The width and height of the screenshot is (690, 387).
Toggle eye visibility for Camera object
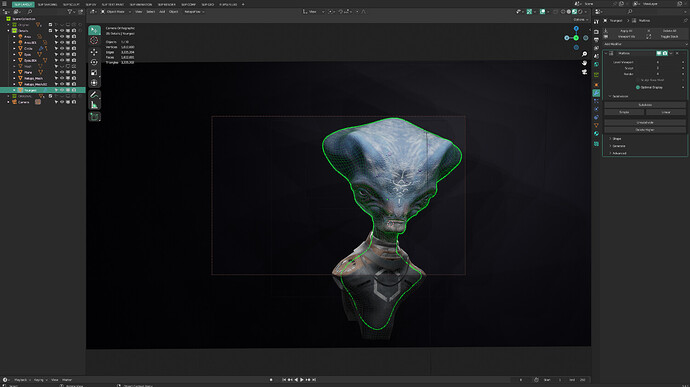click(x=62, y=102)
